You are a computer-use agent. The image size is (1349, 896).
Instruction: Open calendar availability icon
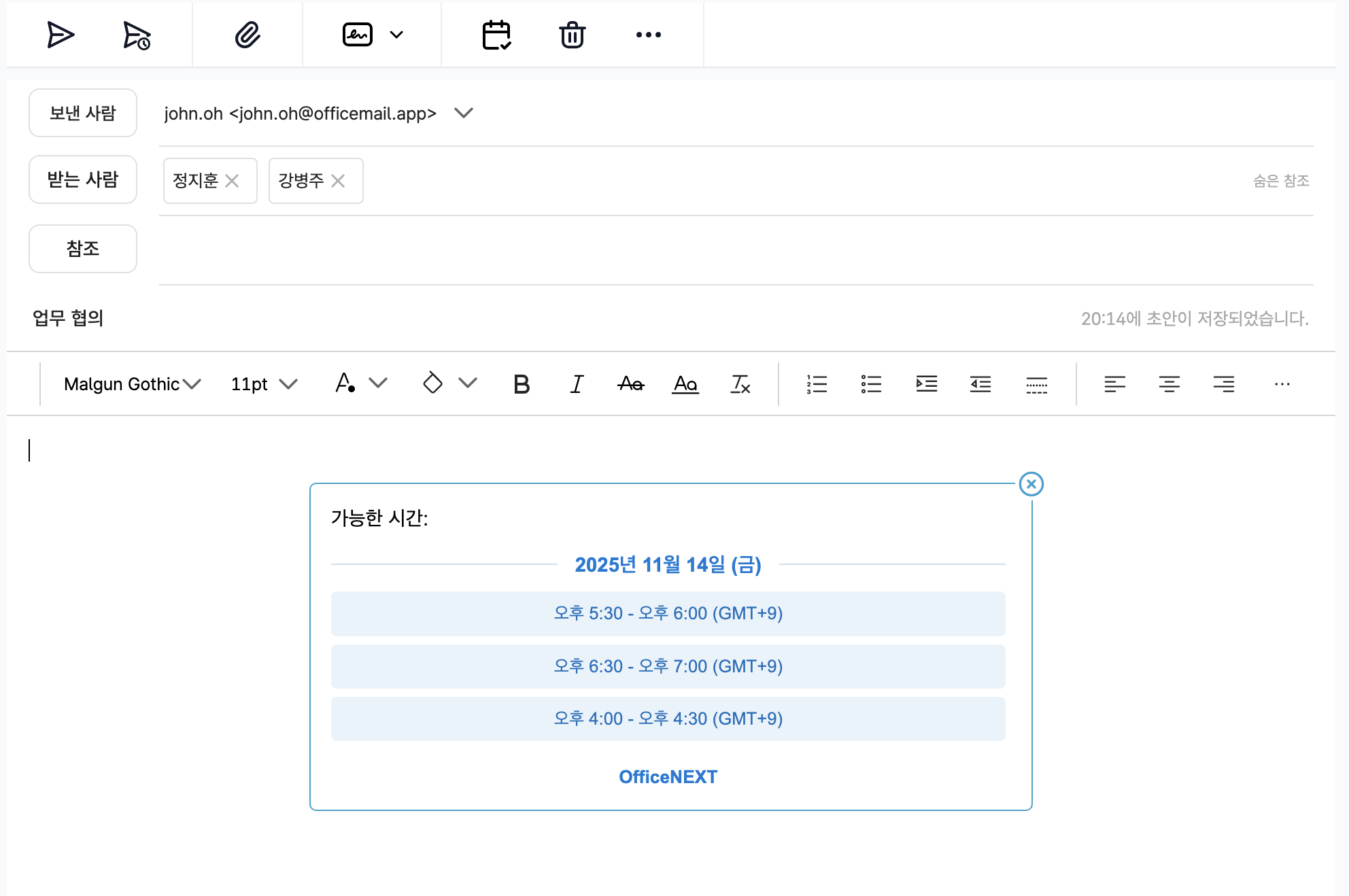tap(496, 35)
